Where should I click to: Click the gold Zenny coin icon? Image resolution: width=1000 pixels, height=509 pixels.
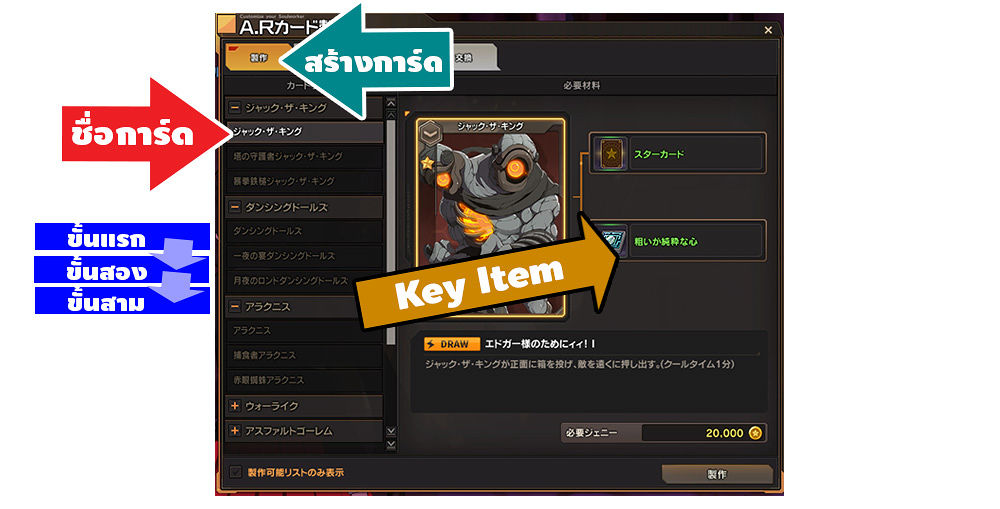pyautogui.click(x=755, y=433)
